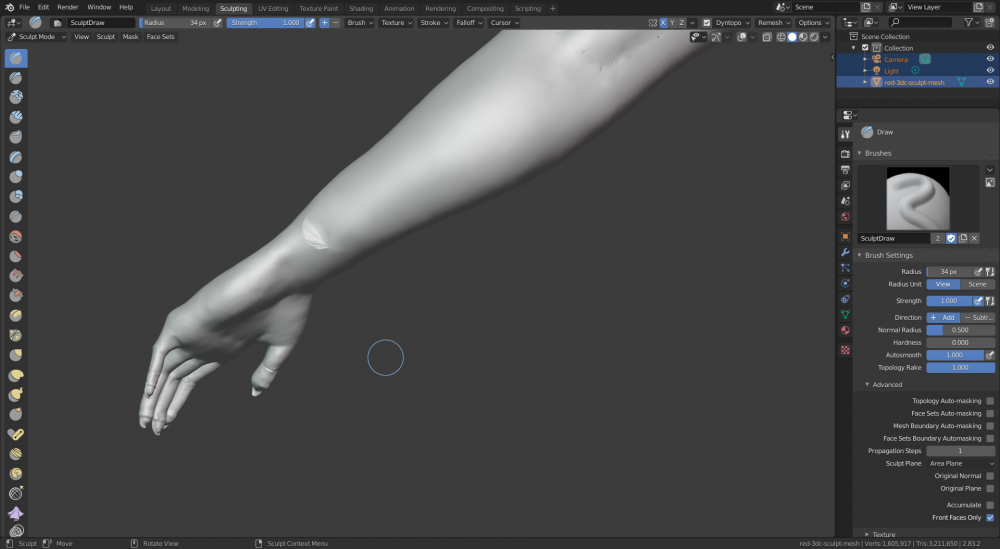Open the Remesh dropdown

tap(774, 22)
